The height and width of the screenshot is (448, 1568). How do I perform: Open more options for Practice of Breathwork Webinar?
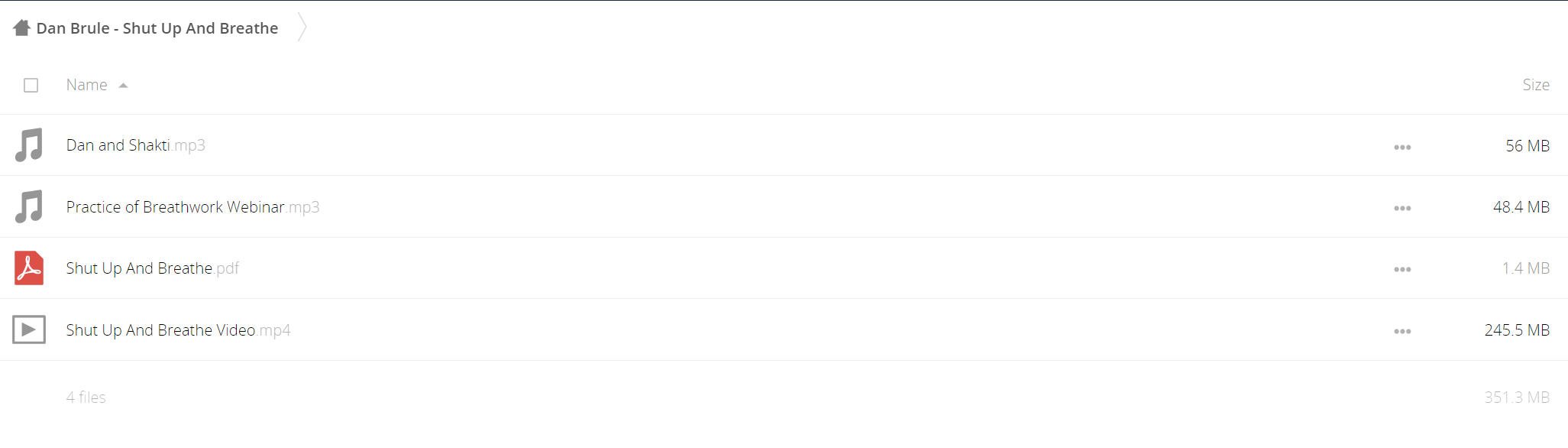[x=1402, y=208]
